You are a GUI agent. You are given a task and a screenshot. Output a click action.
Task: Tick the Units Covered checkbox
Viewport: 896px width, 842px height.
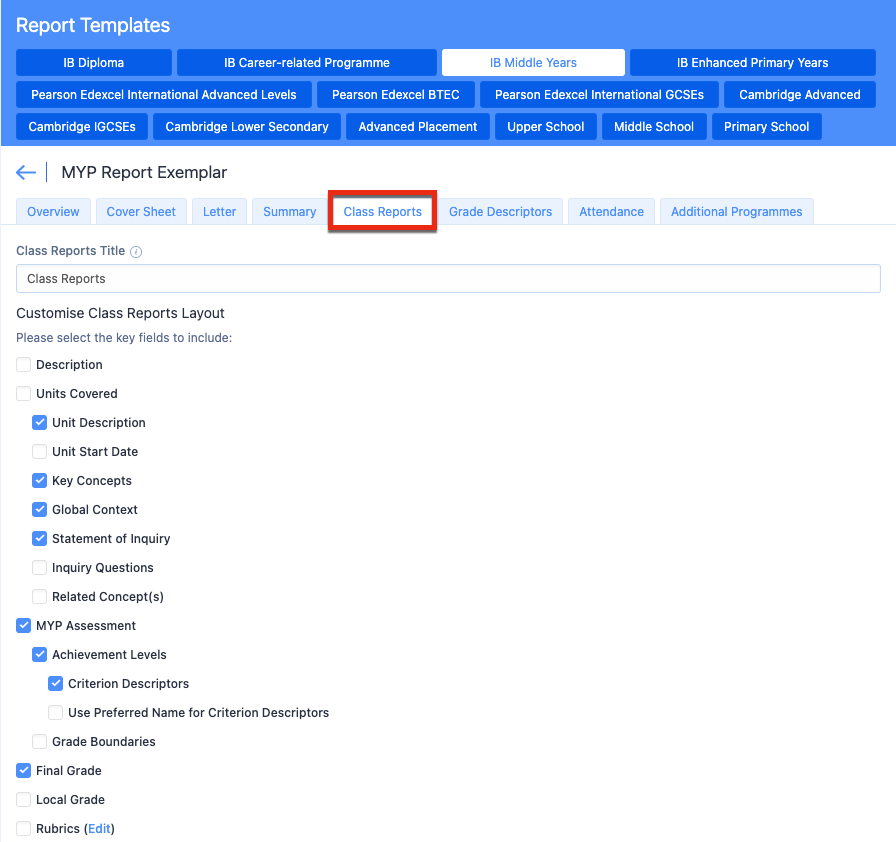23,394
